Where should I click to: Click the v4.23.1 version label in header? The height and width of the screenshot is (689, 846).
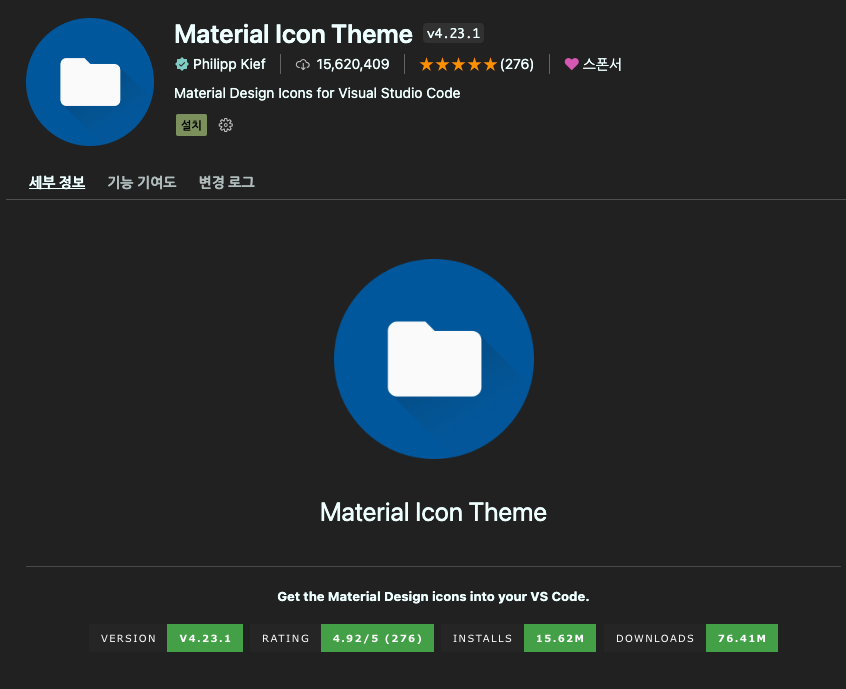[x=453, y=33]
